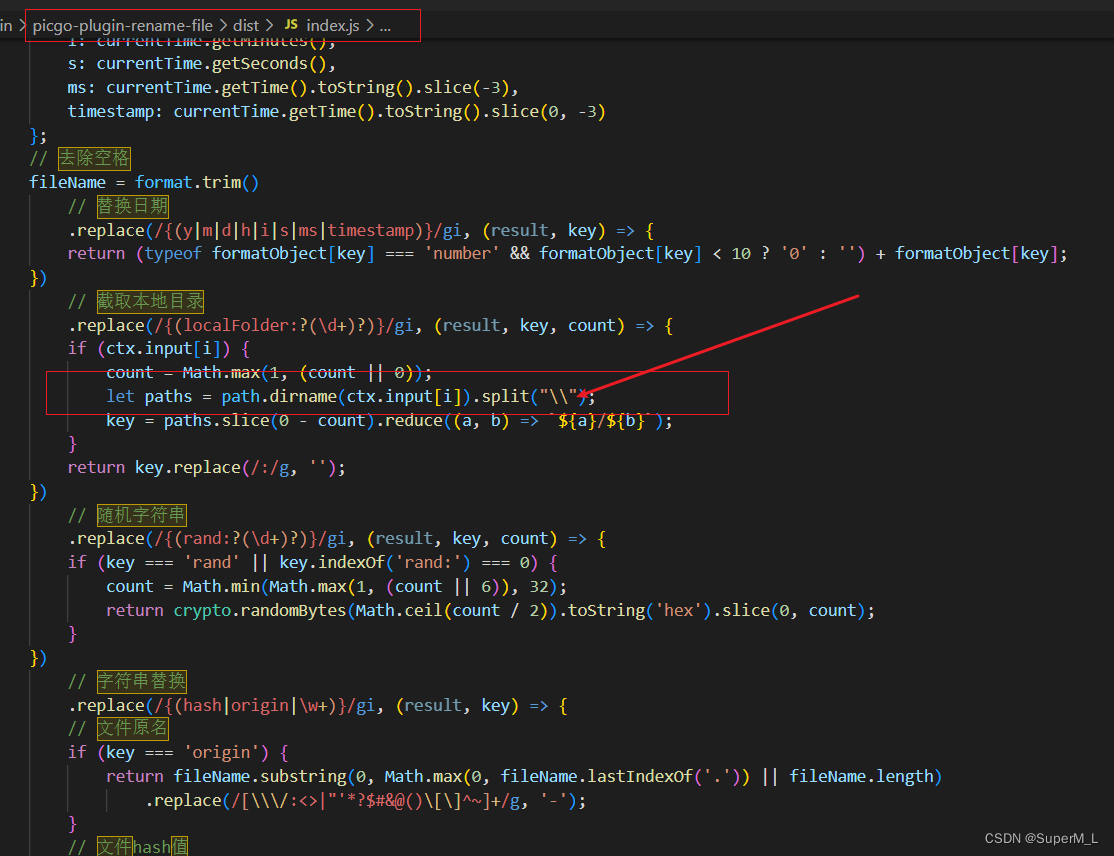Image resolution: width=1114 pixels, height=856 pixels.
Task: Expand the breadcrumb ellipsis symbol path
Action: [385, 26]
